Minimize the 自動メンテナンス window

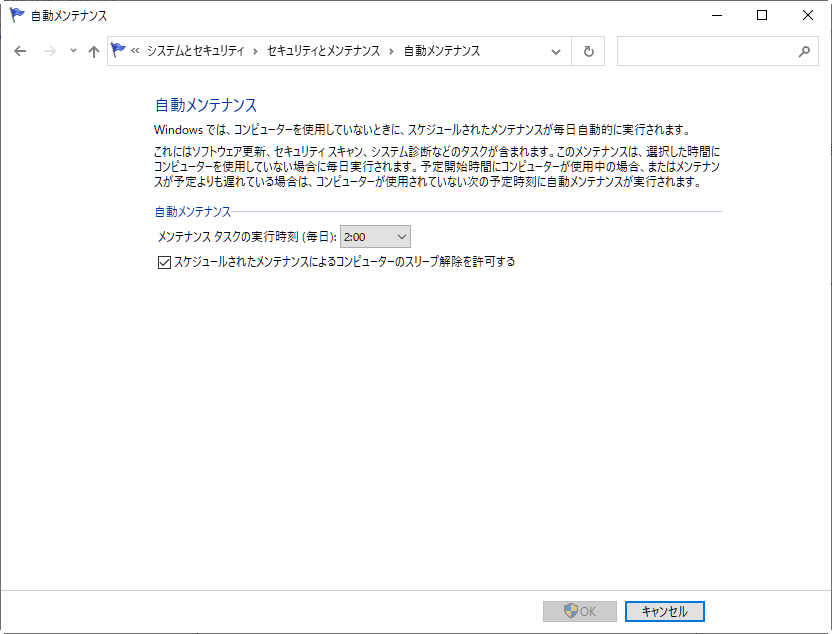[717, 15]
